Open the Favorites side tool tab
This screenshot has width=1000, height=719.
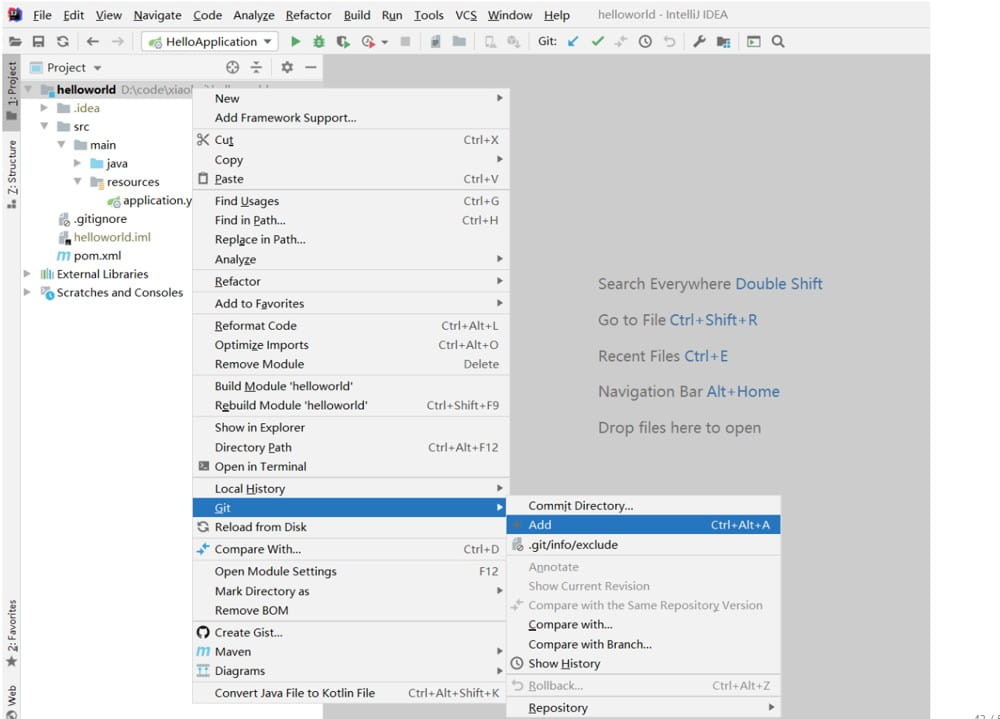coord(11,633)
